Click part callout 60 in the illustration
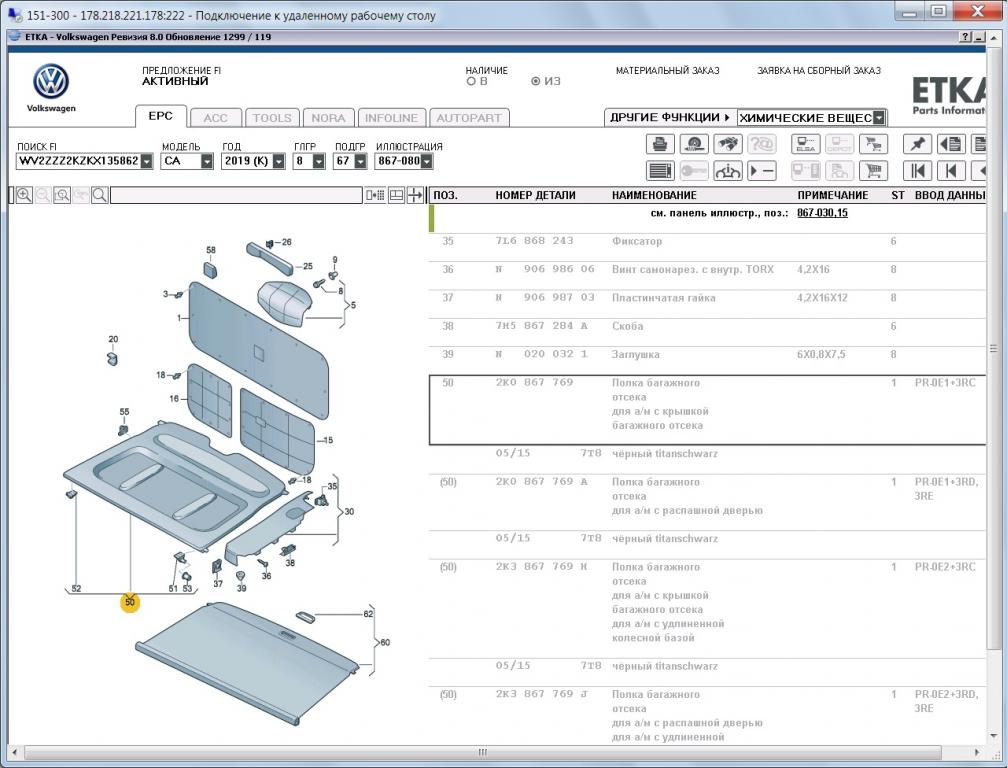Image resolution: width=1007 pixels, height=768 pixels. click(x=385, y=642)
